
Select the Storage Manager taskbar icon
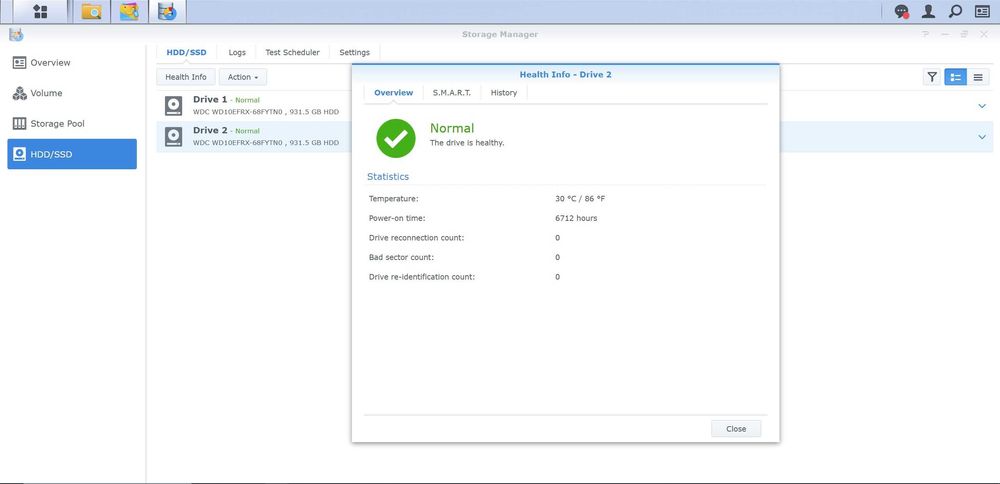167,11
